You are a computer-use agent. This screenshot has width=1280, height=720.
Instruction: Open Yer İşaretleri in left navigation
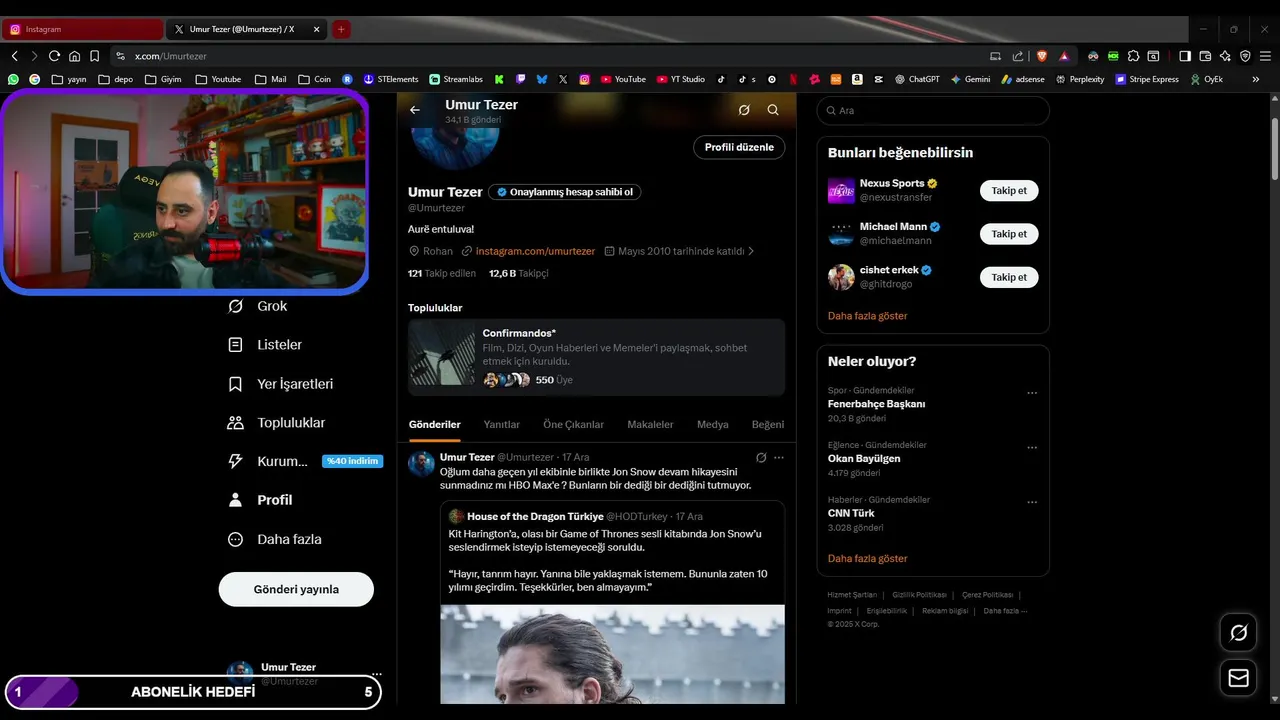tap(281, 384)
